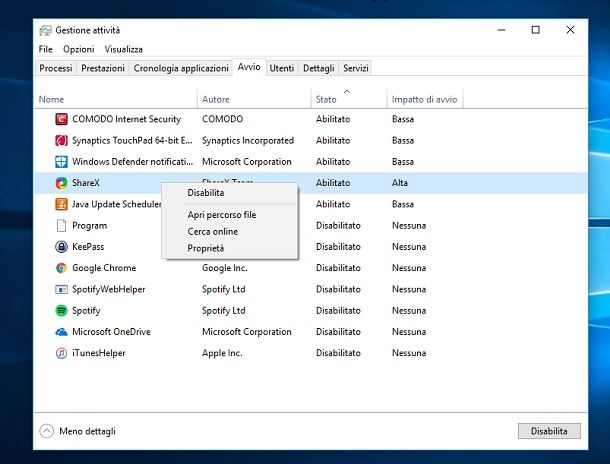Go to the Servizi tab
The image size is (610, 464).
point(356,68)
